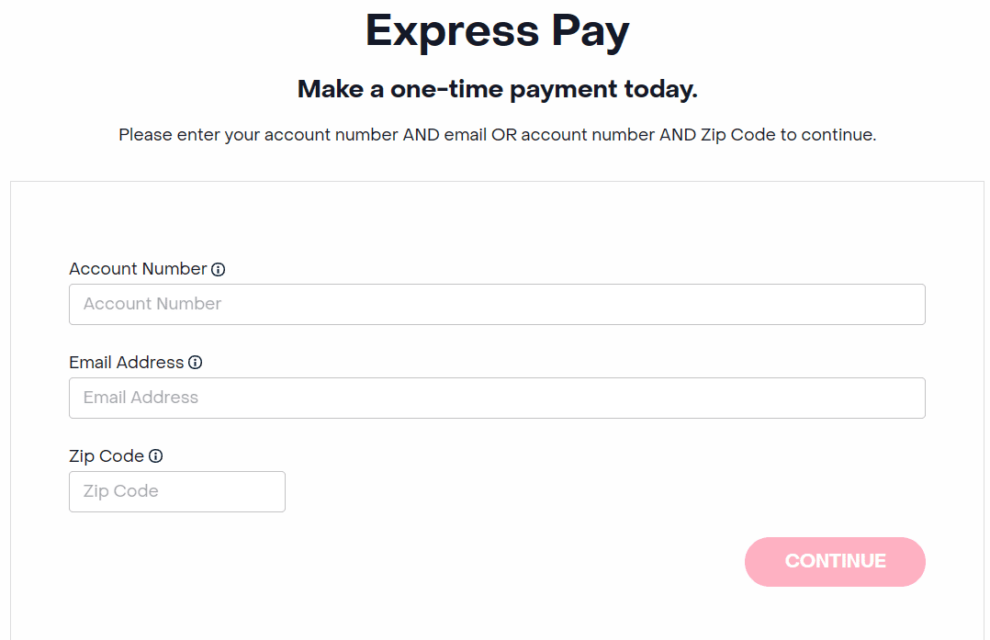
Task: Click inside the Email Address field
Action: pyautogui.click(x=497, y=397)
